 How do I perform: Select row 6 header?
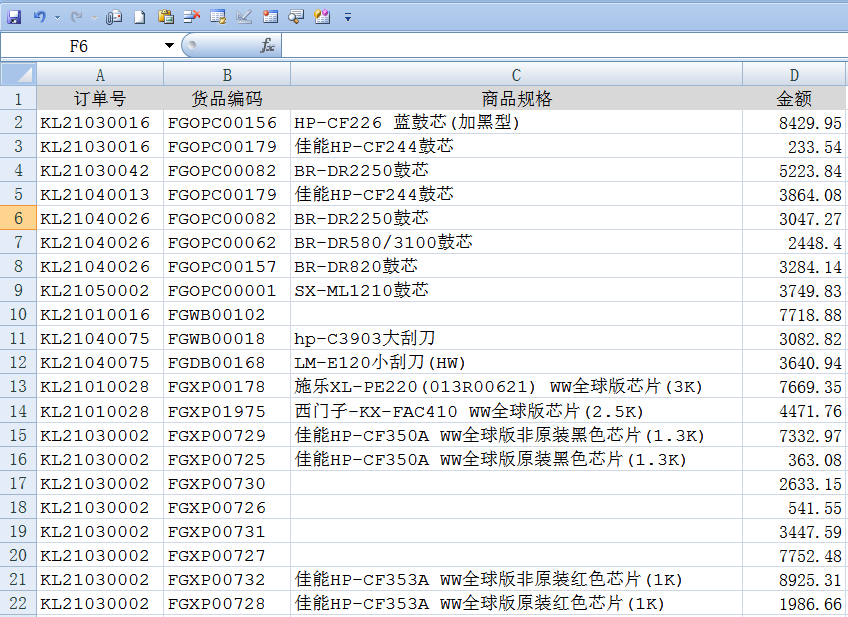click(x=18, y=218)
